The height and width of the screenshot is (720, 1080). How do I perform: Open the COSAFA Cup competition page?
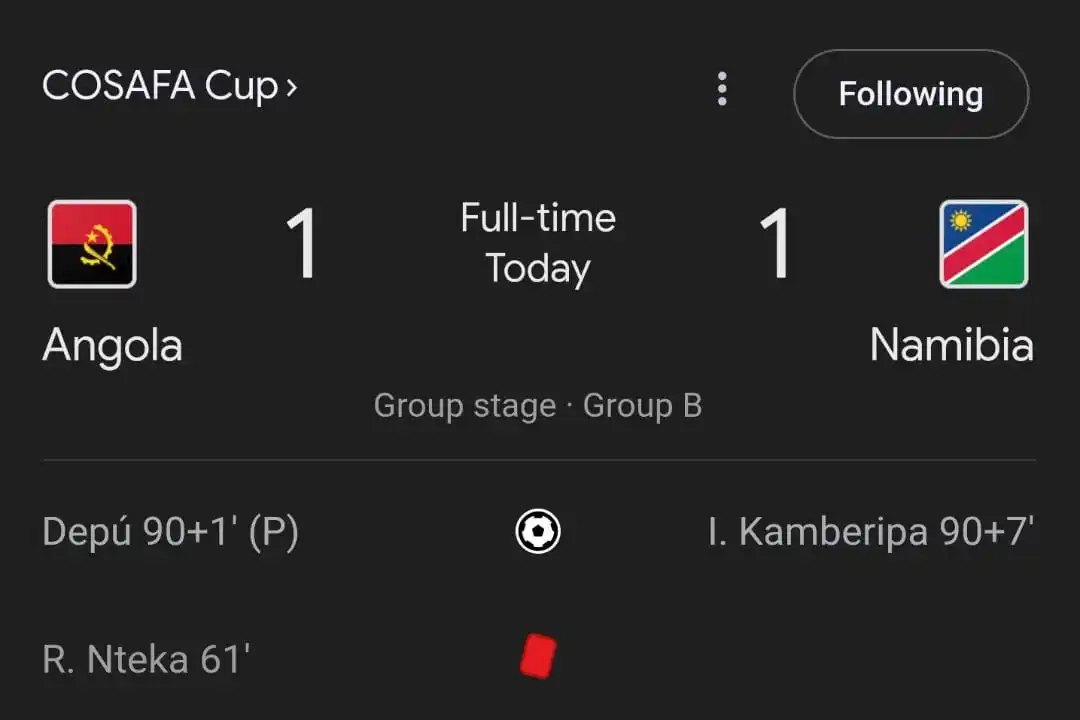pyautogui.click(x=158, y=86)
